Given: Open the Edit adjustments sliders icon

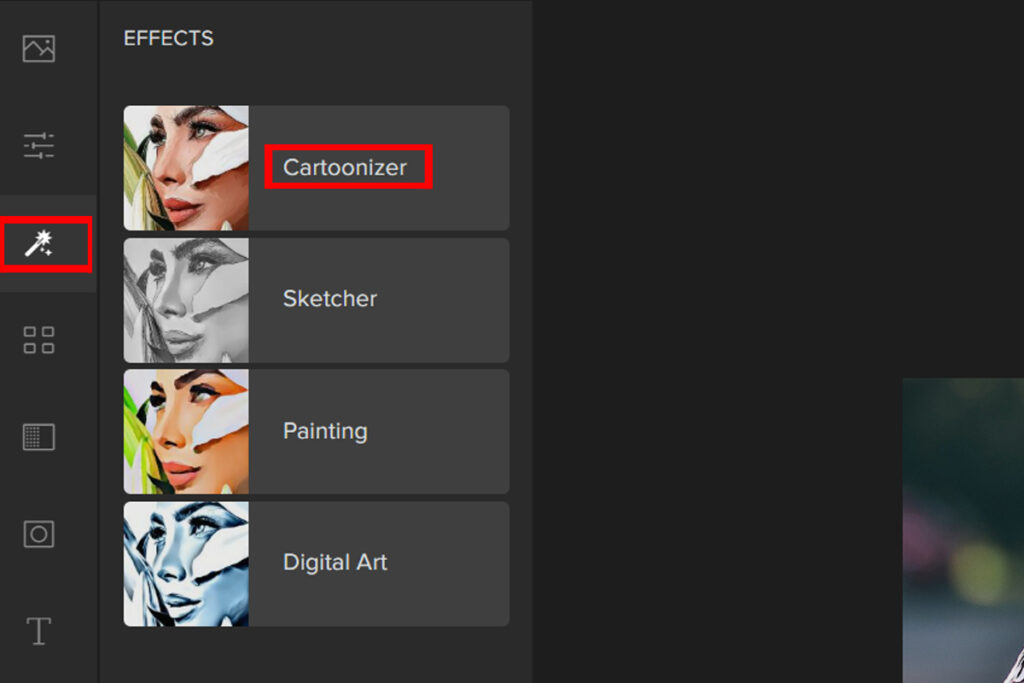Looking at the screenshot, I should pos(39,146).
